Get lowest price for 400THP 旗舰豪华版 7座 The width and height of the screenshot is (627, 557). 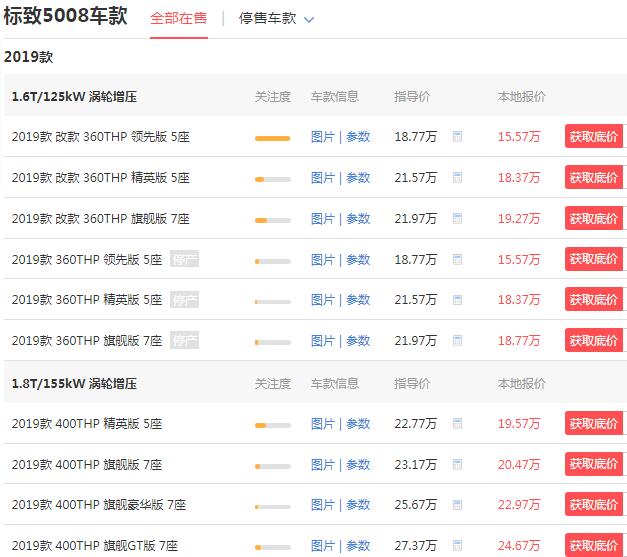click(594, 505)
